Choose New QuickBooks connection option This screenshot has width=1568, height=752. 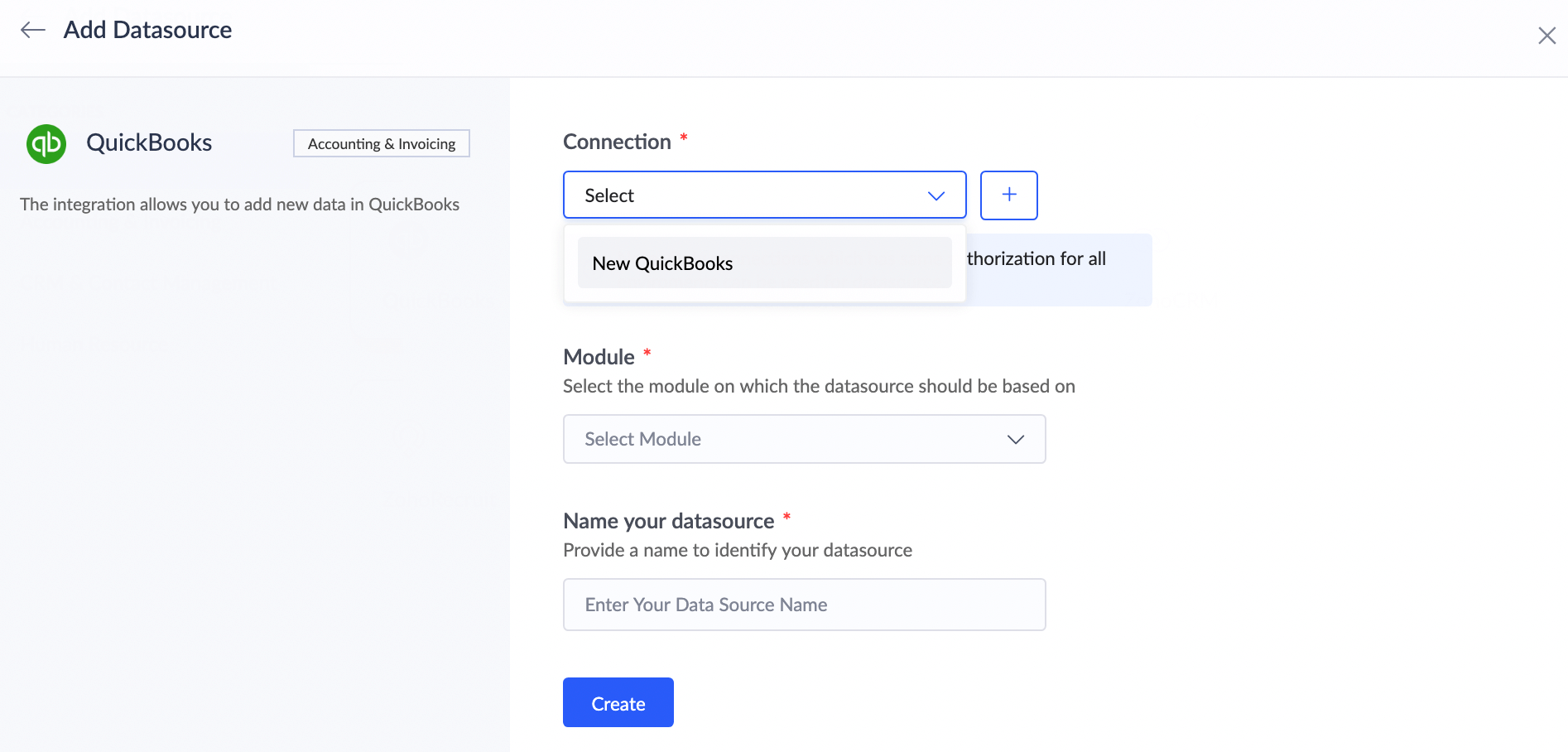tap(764, 263)
